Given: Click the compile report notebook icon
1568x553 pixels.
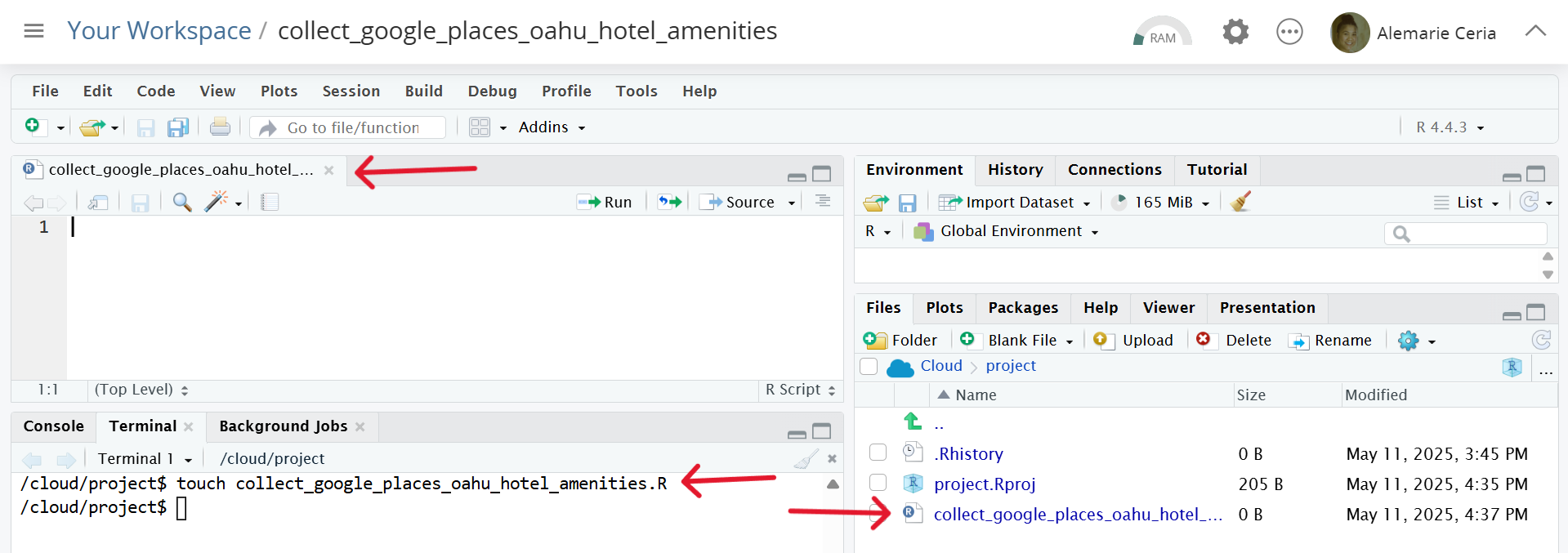Looking at the screenshot, I should point(270,202).
